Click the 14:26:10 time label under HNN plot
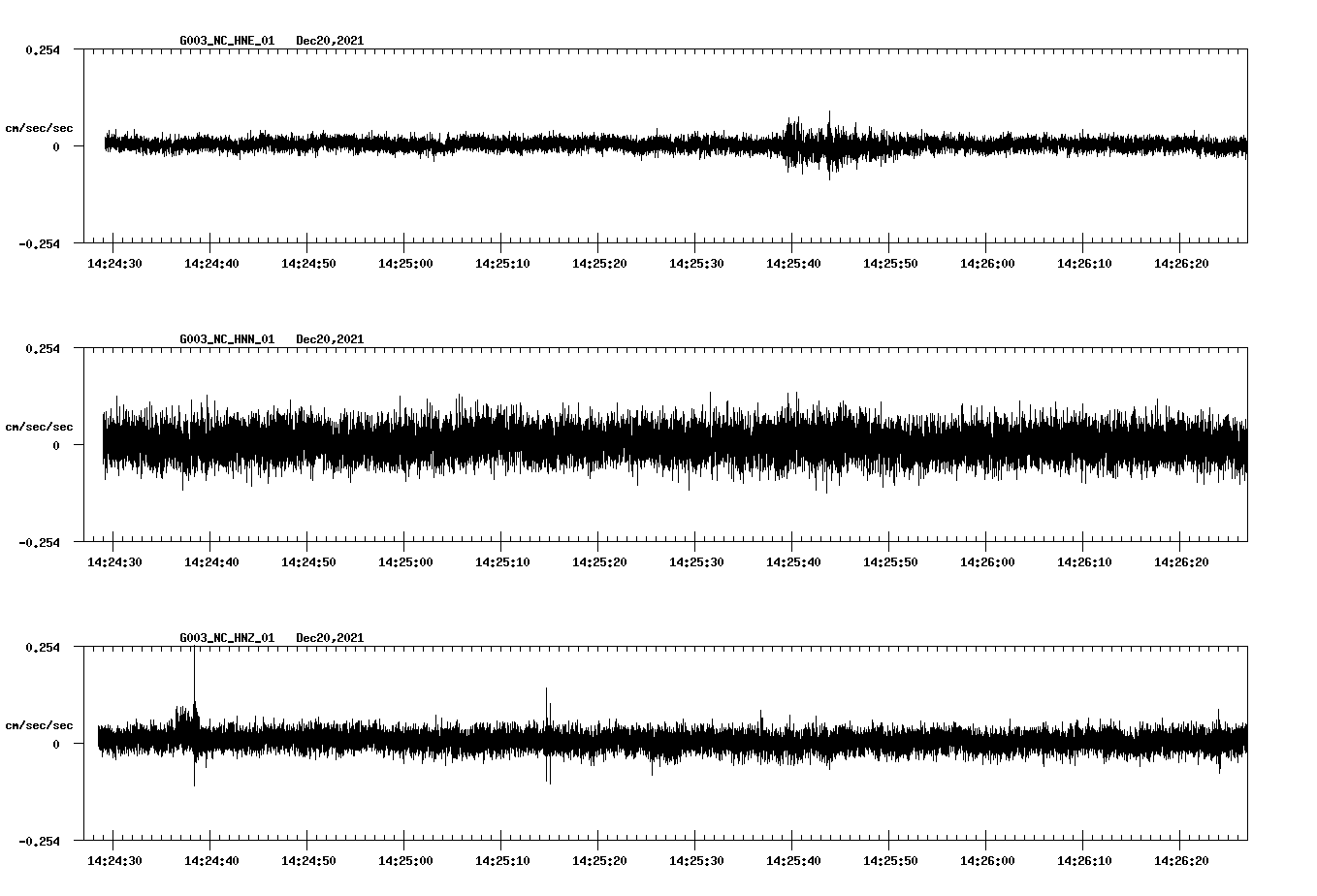This screenshot has width=1317, height=896. (1084, 561)
